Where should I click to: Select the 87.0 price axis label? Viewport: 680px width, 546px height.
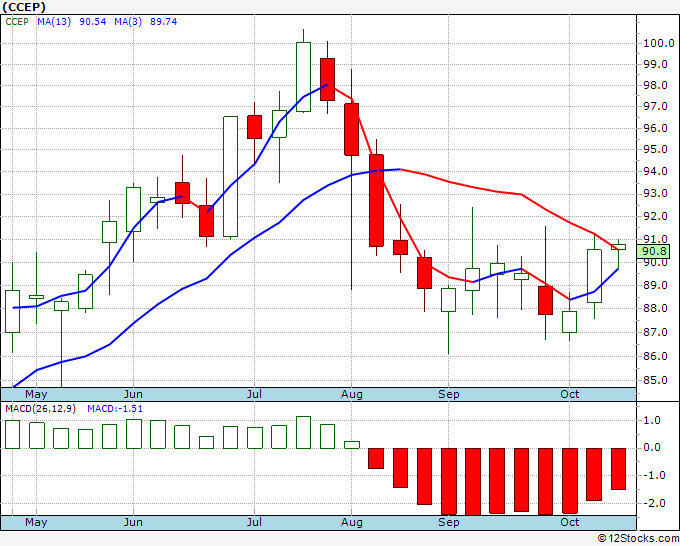pyautogui.click(x=655, y=332)
